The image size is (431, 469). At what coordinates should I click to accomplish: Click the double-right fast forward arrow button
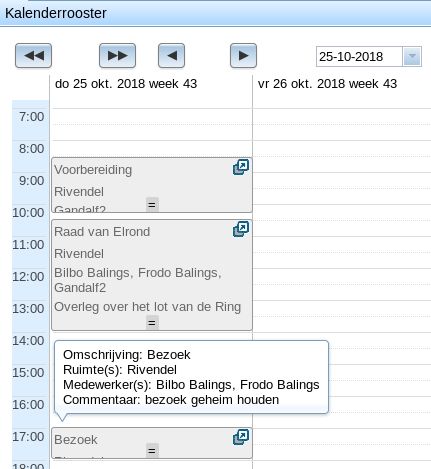[x=117, y=55]
